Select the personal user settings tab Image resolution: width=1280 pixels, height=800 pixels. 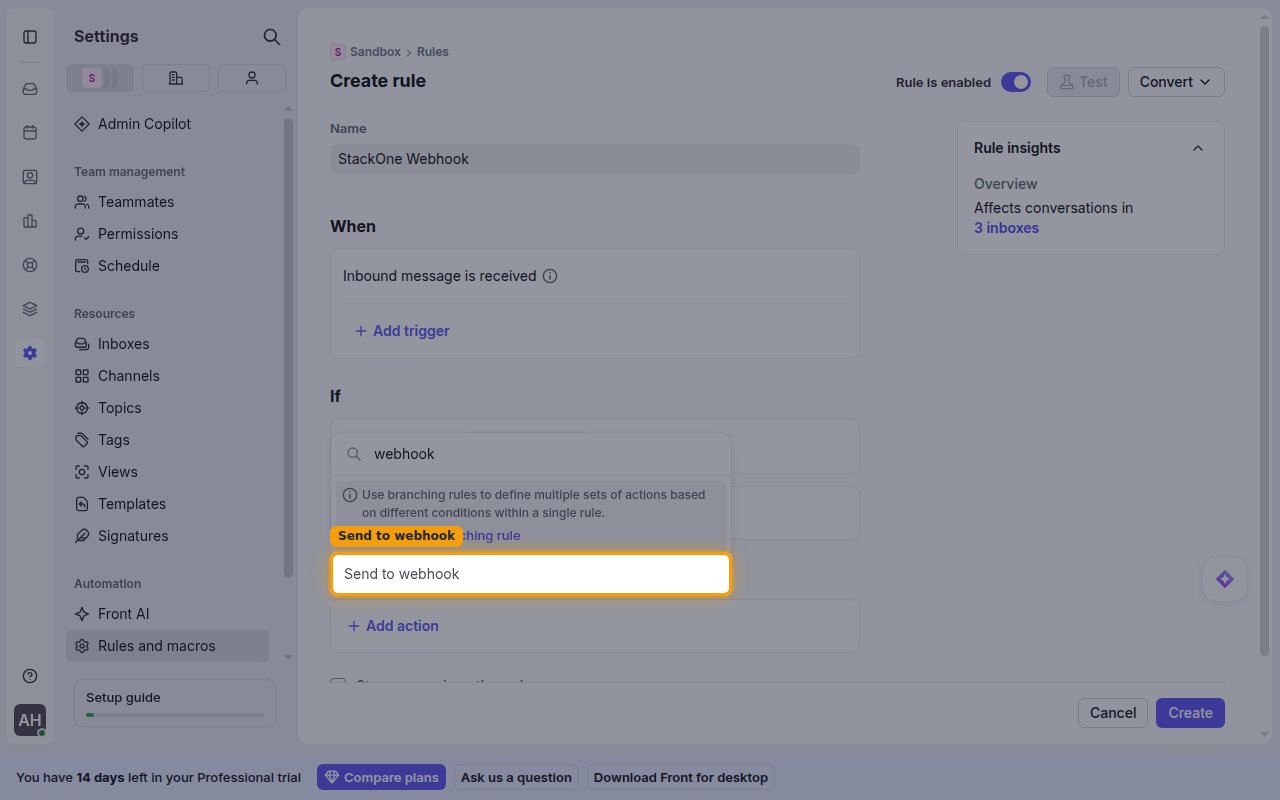click(x=252, y=78)
